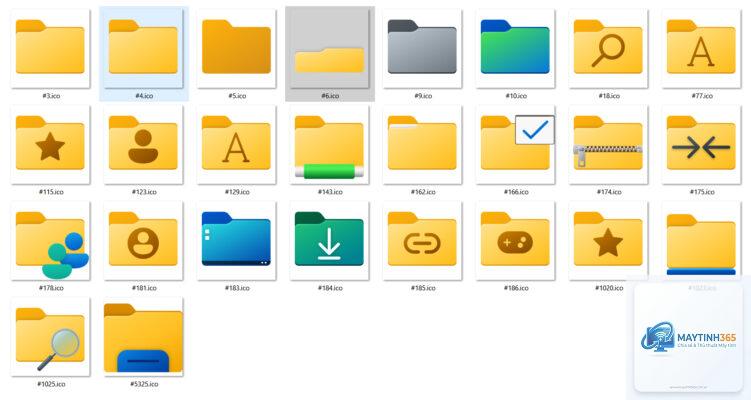Select the letter A folder #129.ico
751x400 pixels.
[236, 144]
